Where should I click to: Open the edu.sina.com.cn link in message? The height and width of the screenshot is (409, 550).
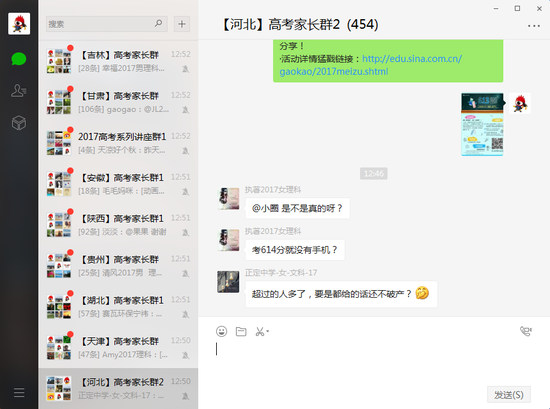pos(371,65)
